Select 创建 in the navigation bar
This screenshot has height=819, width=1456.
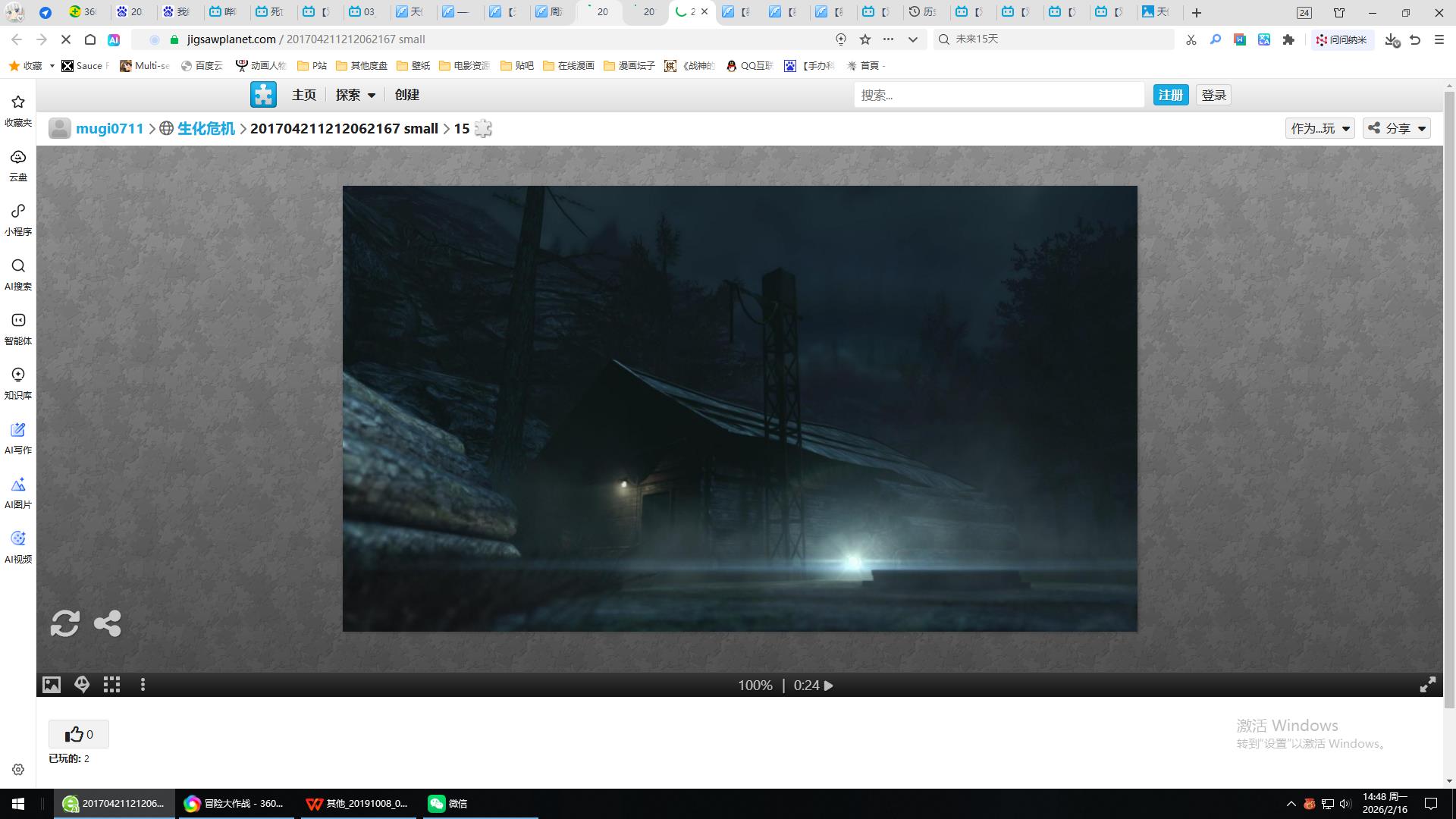pyautogui.click(x=406, y=95)
